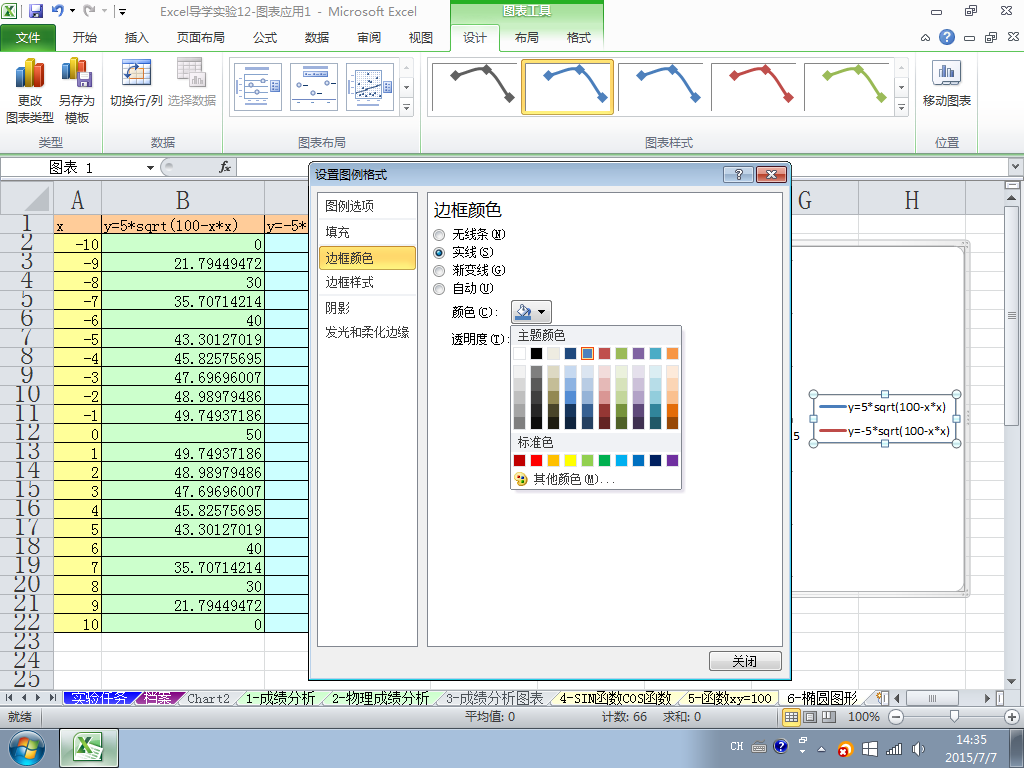Pick the purple standard color swatch
The height and width of the screenshot is (768, 1024).
(672, 460)
